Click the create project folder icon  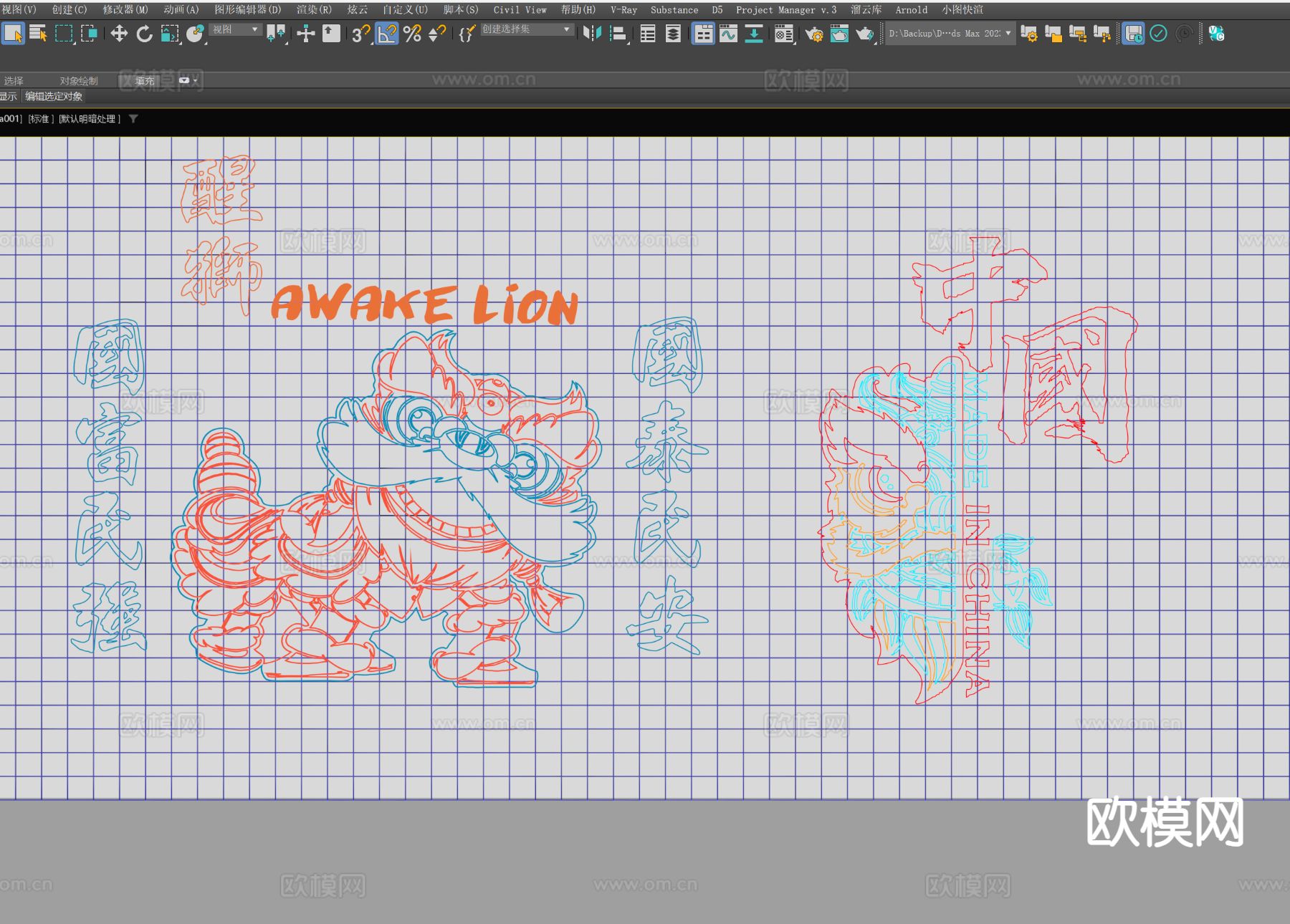[1053, 34]
